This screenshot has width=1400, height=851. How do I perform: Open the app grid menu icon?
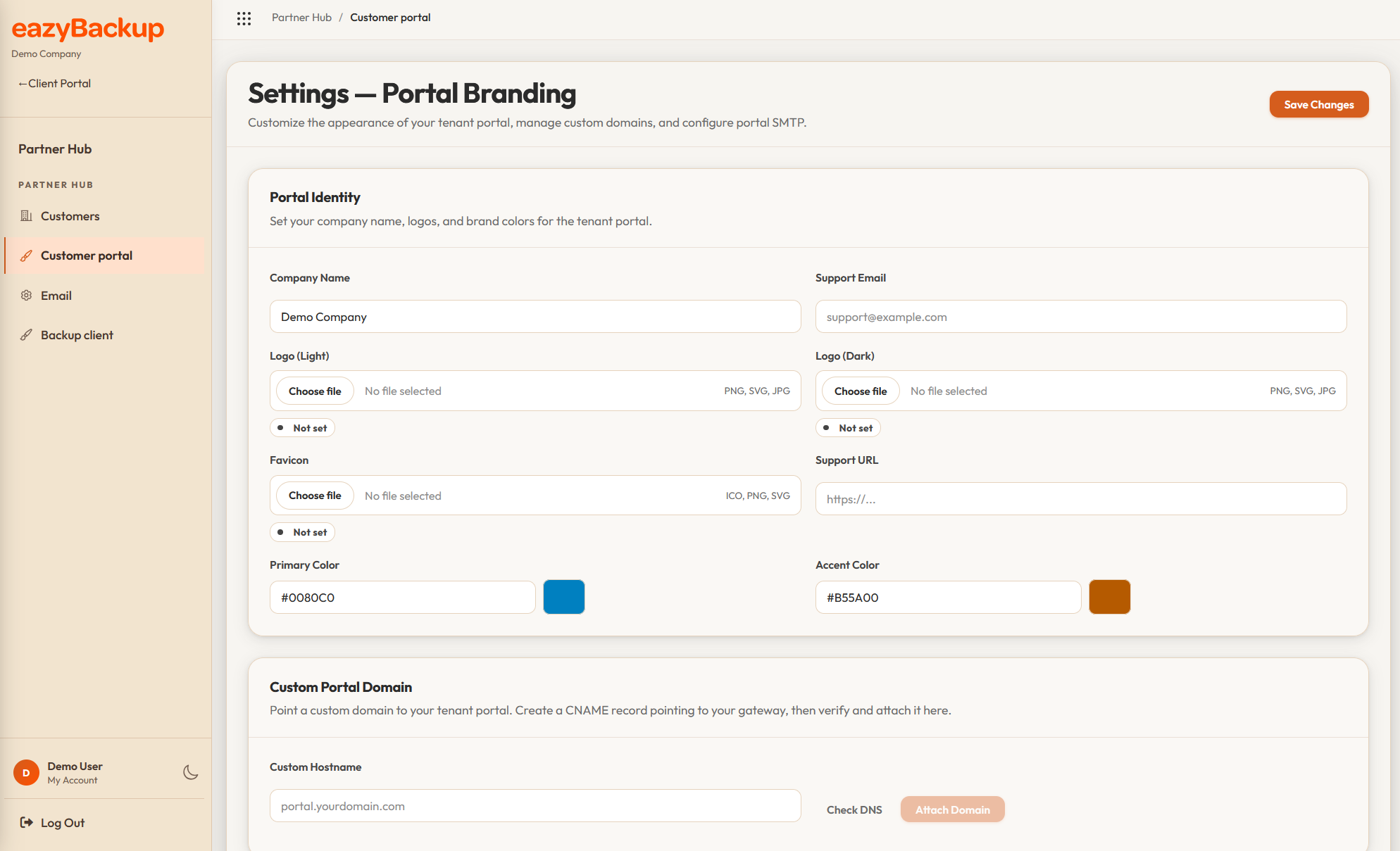pos(244,18)
